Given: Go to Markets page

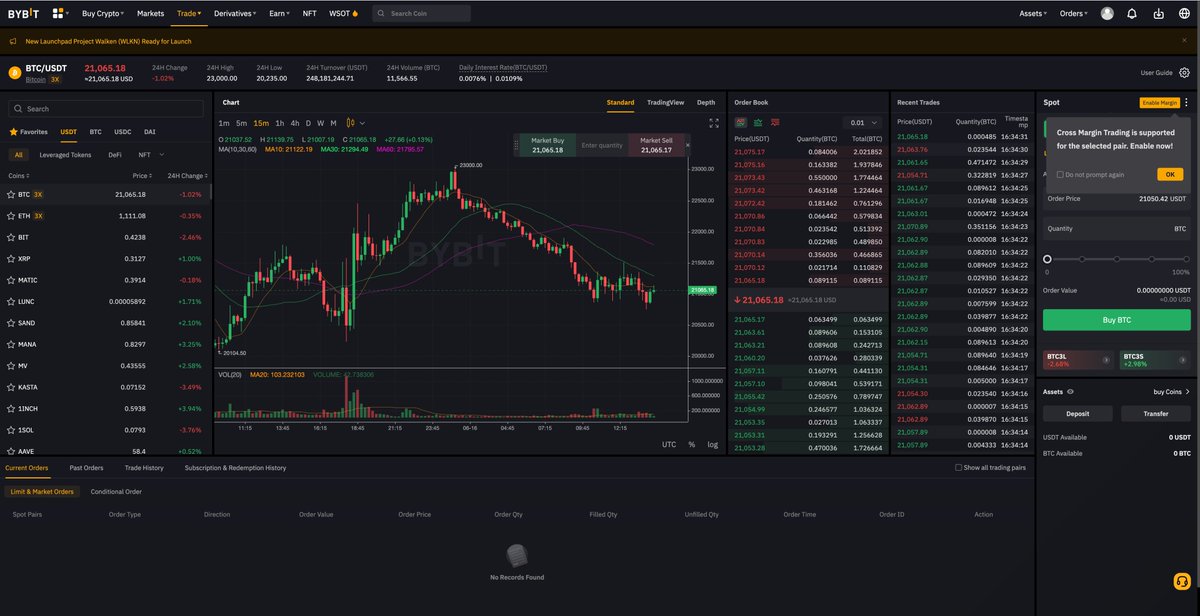Looking at the screenshot, I should coord(151,14).
